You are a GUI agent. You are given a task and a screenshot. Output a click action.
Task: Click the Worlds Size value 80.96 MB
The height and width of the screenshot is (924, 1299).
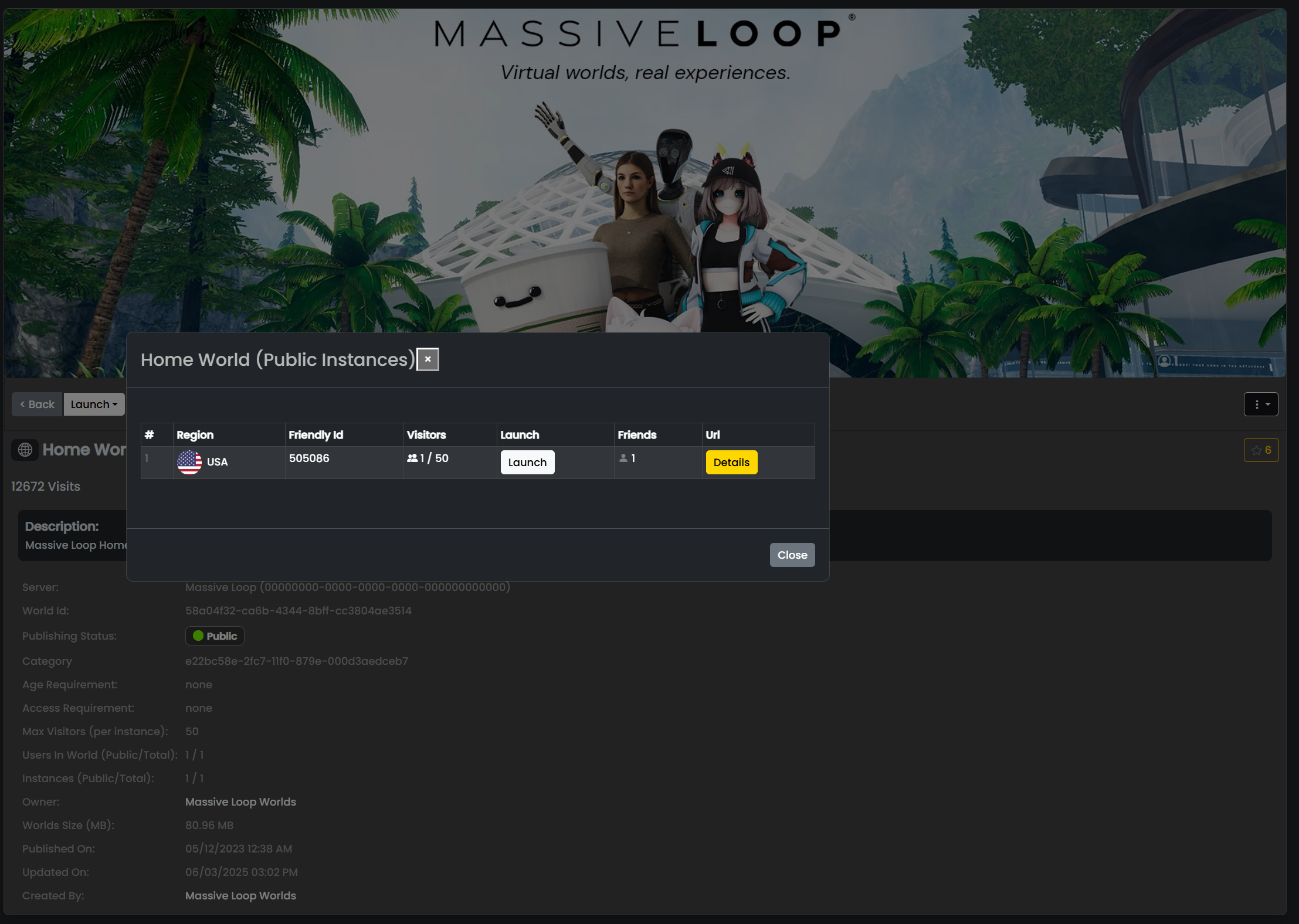pyautogui.click(x=209, y=825)
